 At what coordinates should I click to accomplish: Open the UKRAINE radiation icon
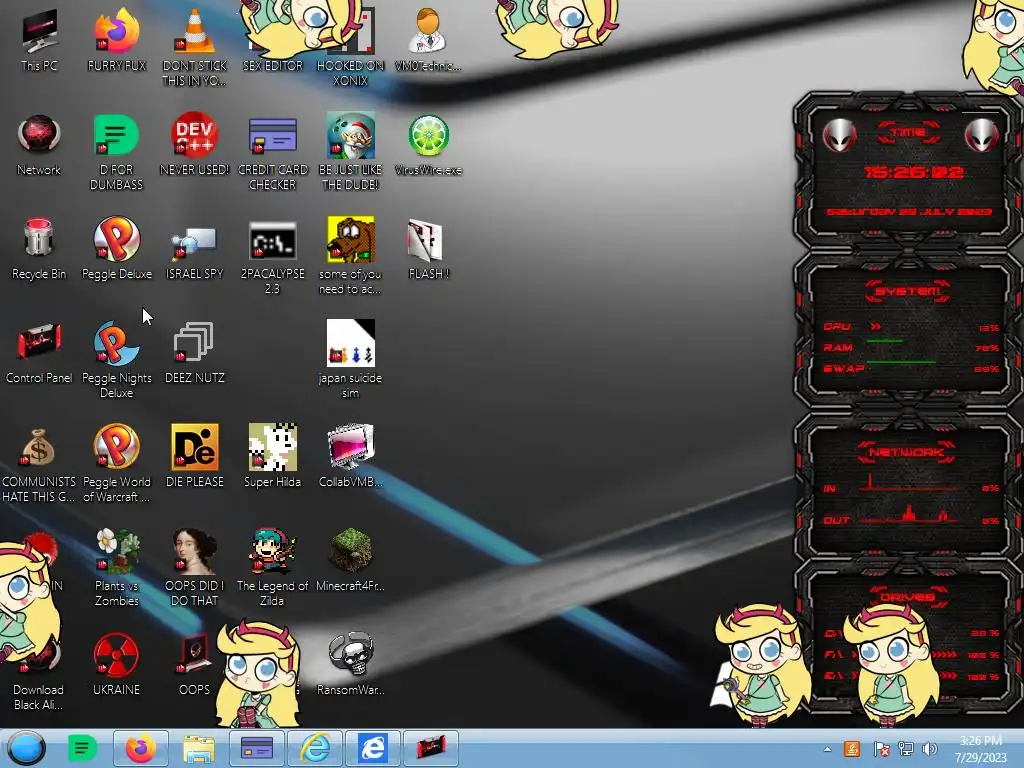[x=116, y=665]
